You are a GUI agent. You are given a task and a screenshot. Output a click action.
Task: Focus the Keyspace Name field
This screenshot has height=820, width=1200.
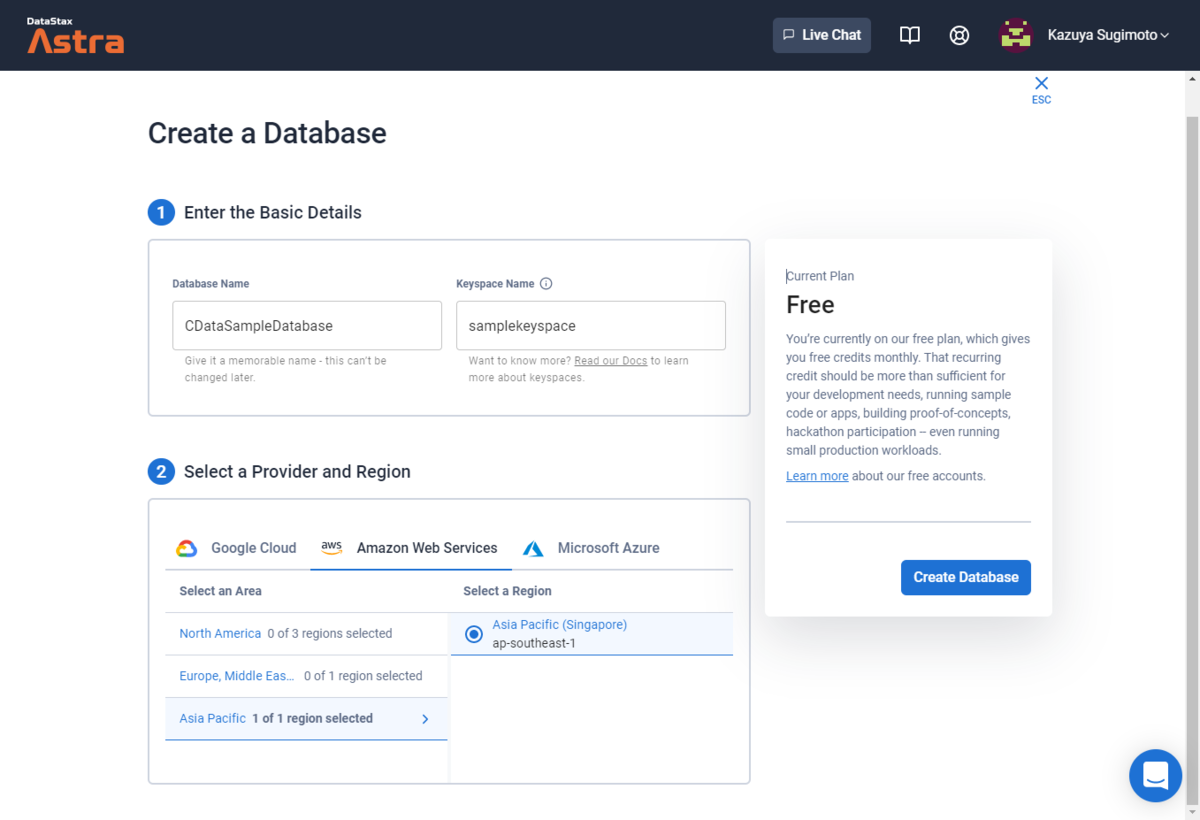591,326
